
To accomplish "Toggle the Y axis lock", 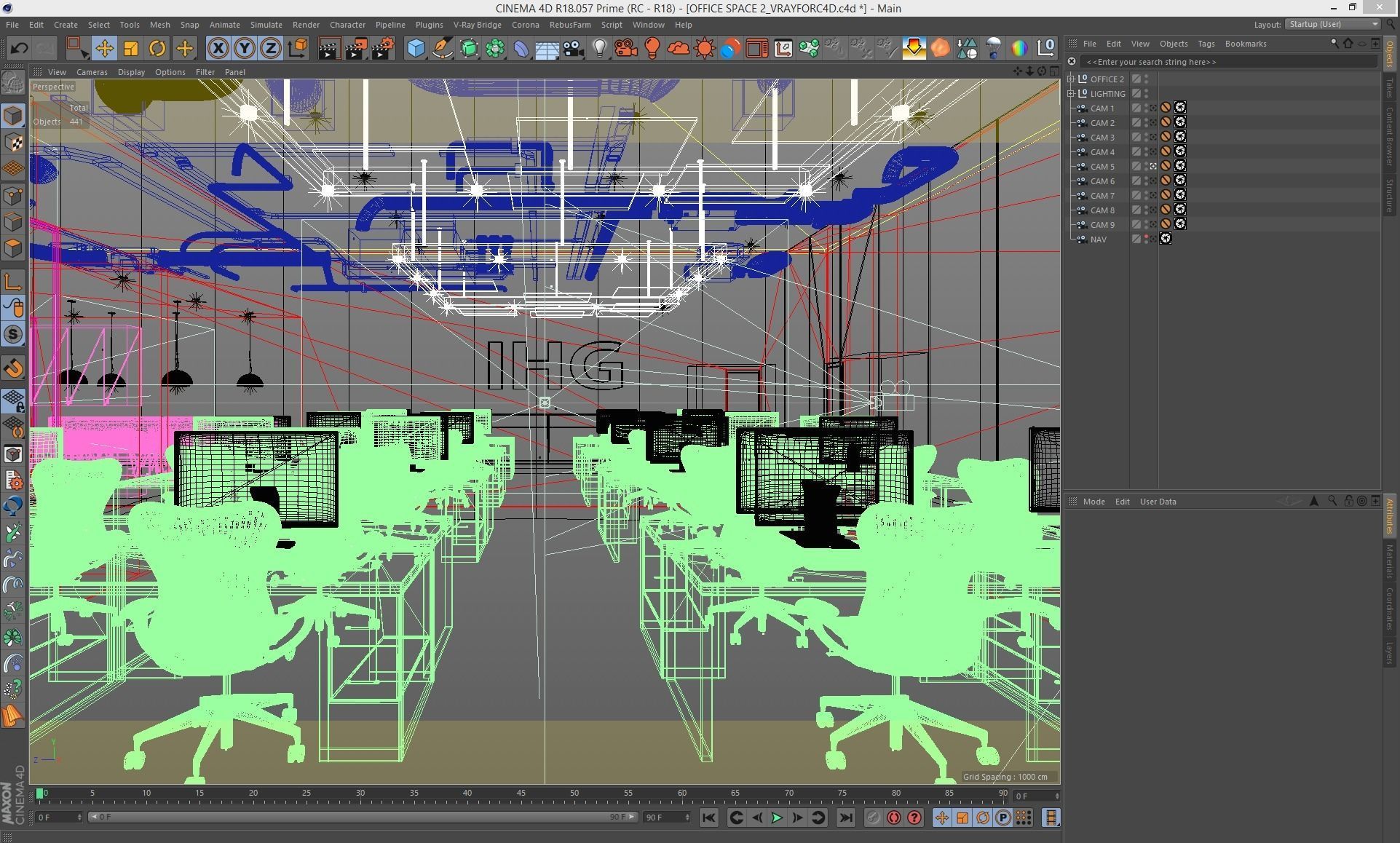I will tap(245, 49).
